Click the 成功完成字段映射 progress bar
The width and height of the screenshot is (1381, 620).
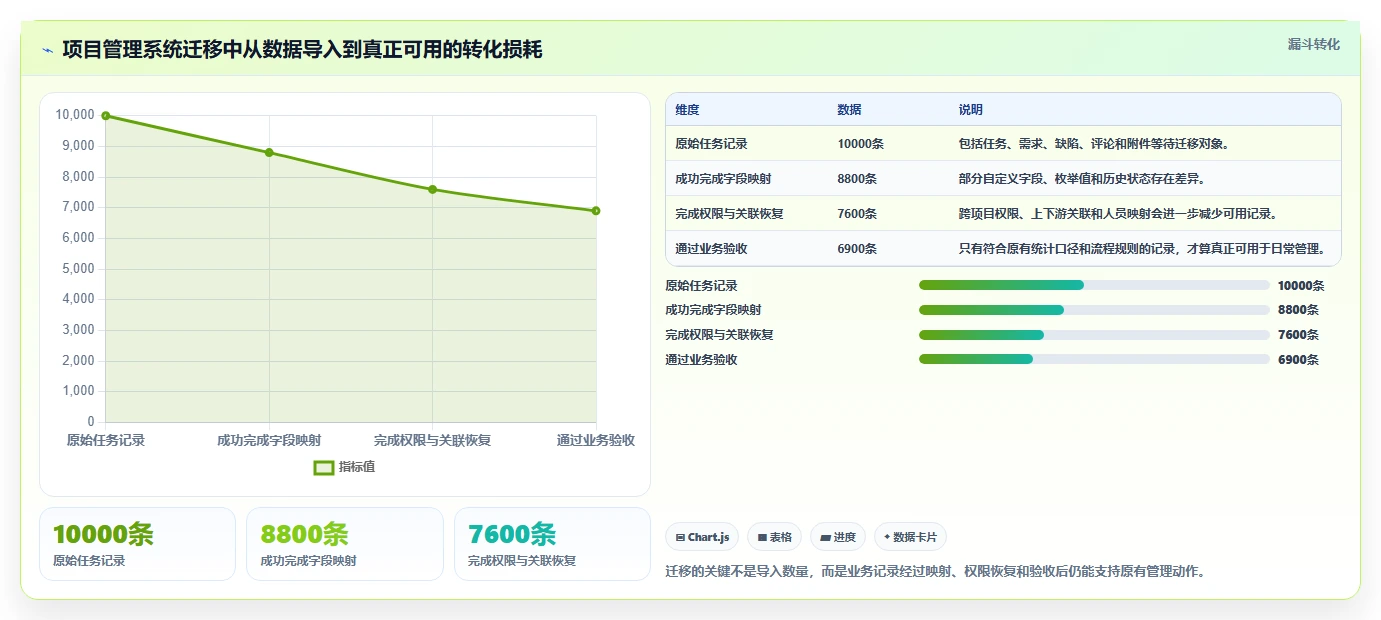coord(1094,310)
